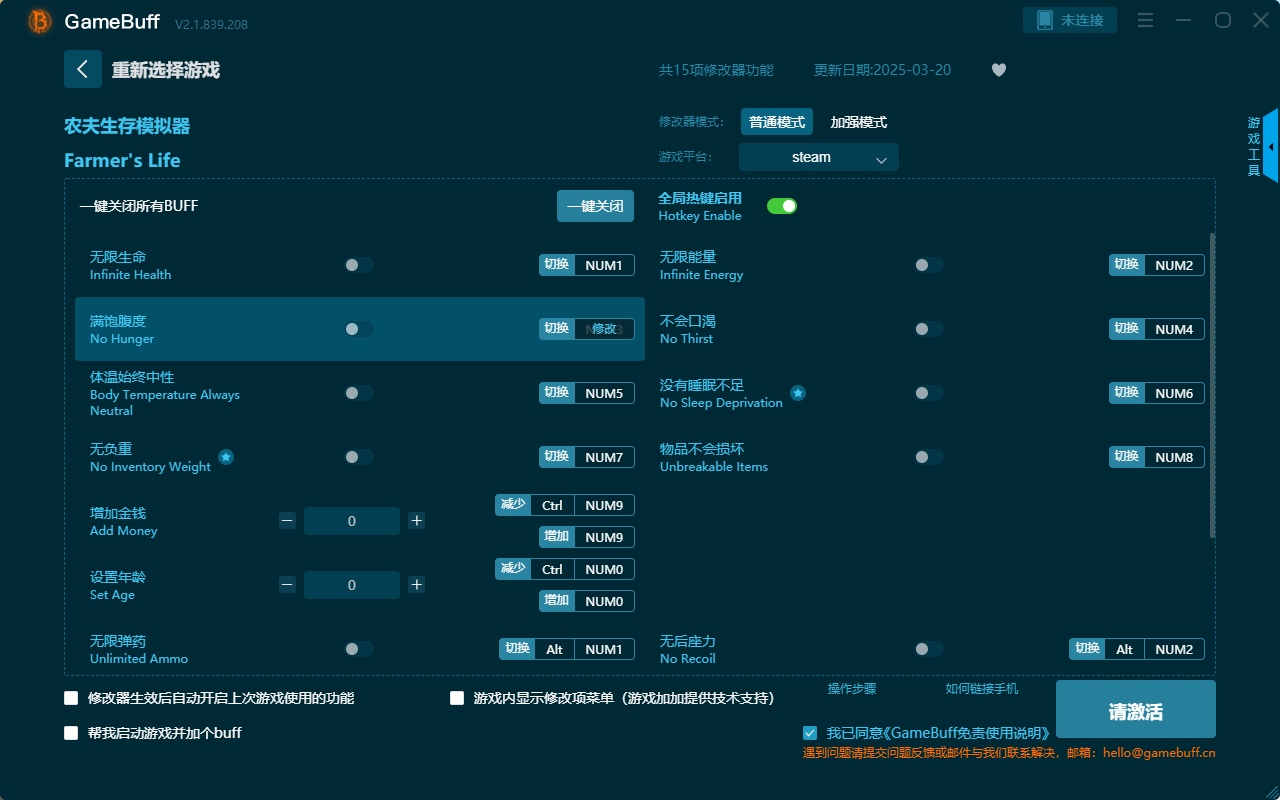This screenshot has height=800, width=1280.
Task: Enable the Infinite Health toggle
Action: tap(358, 264)
